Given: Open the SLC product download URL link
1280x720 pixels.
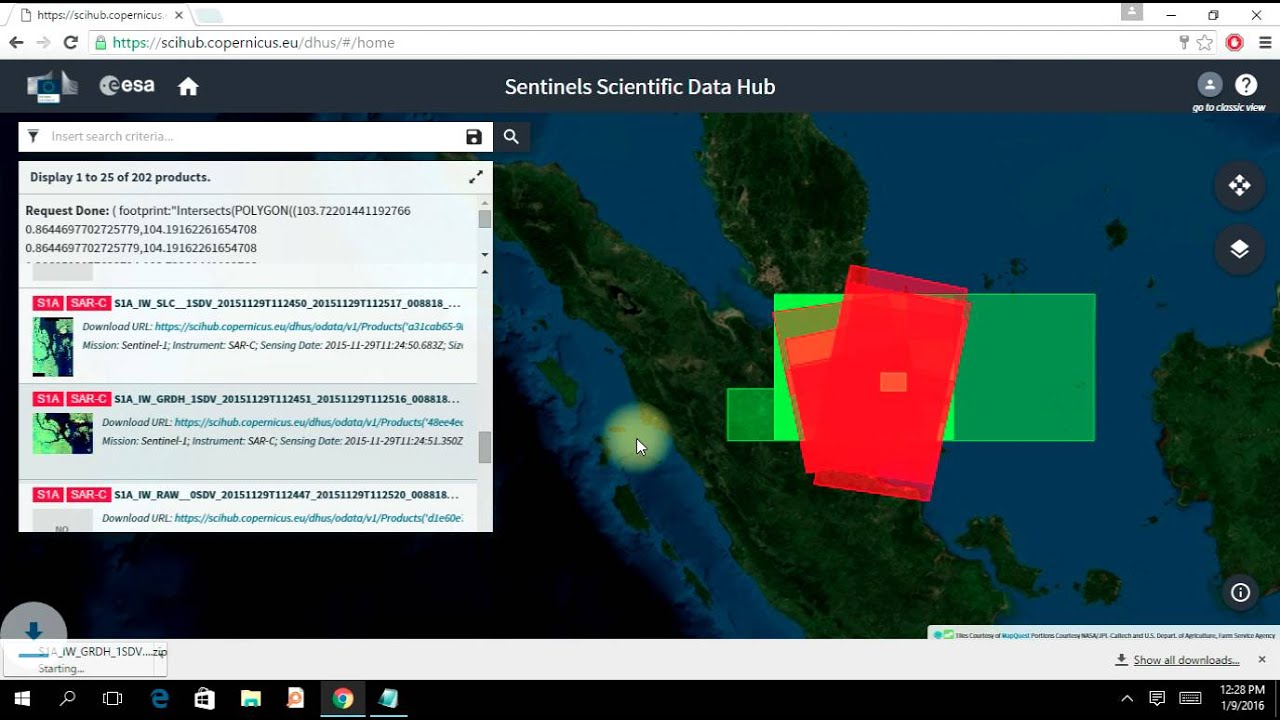Looking at the screenshot, I should pos(309,326).
